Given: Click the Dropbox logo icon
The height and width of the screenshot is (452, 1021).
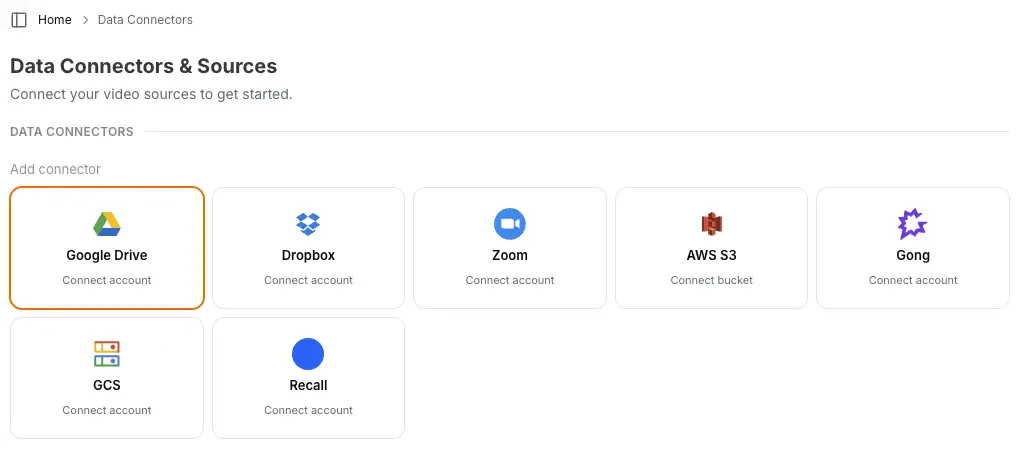Looking at the screenshot, I should point(308,224).
